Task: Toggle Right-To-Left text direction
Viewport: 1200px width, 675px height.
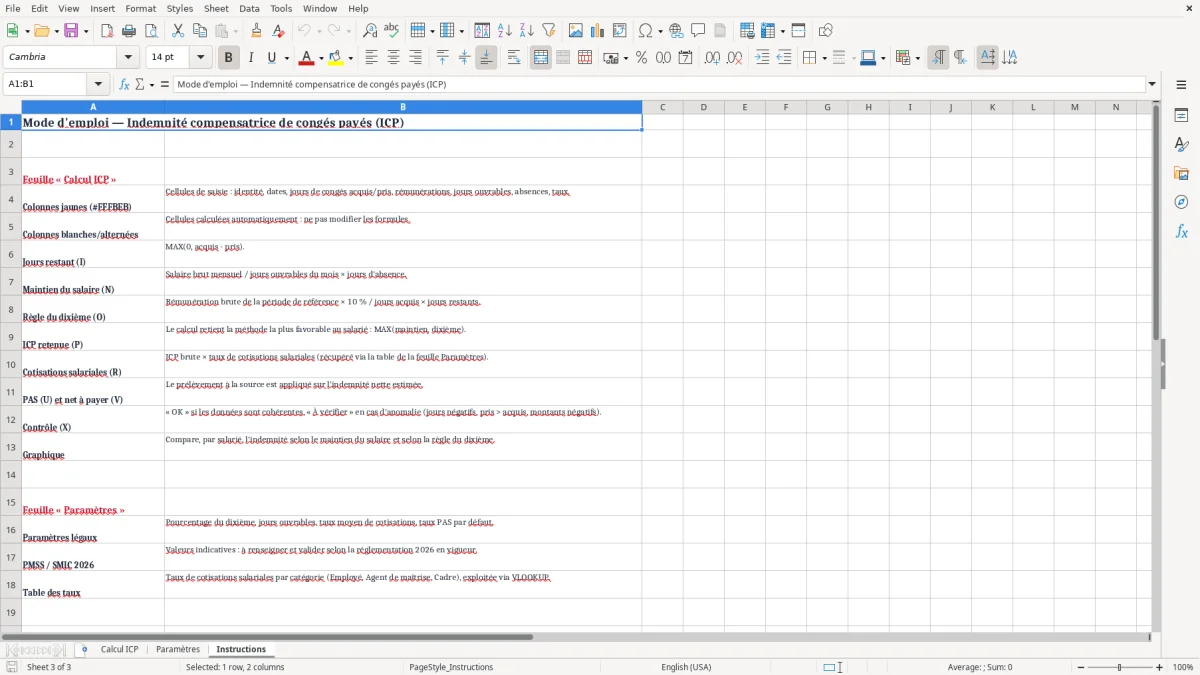Action: [x=960, y=58]
